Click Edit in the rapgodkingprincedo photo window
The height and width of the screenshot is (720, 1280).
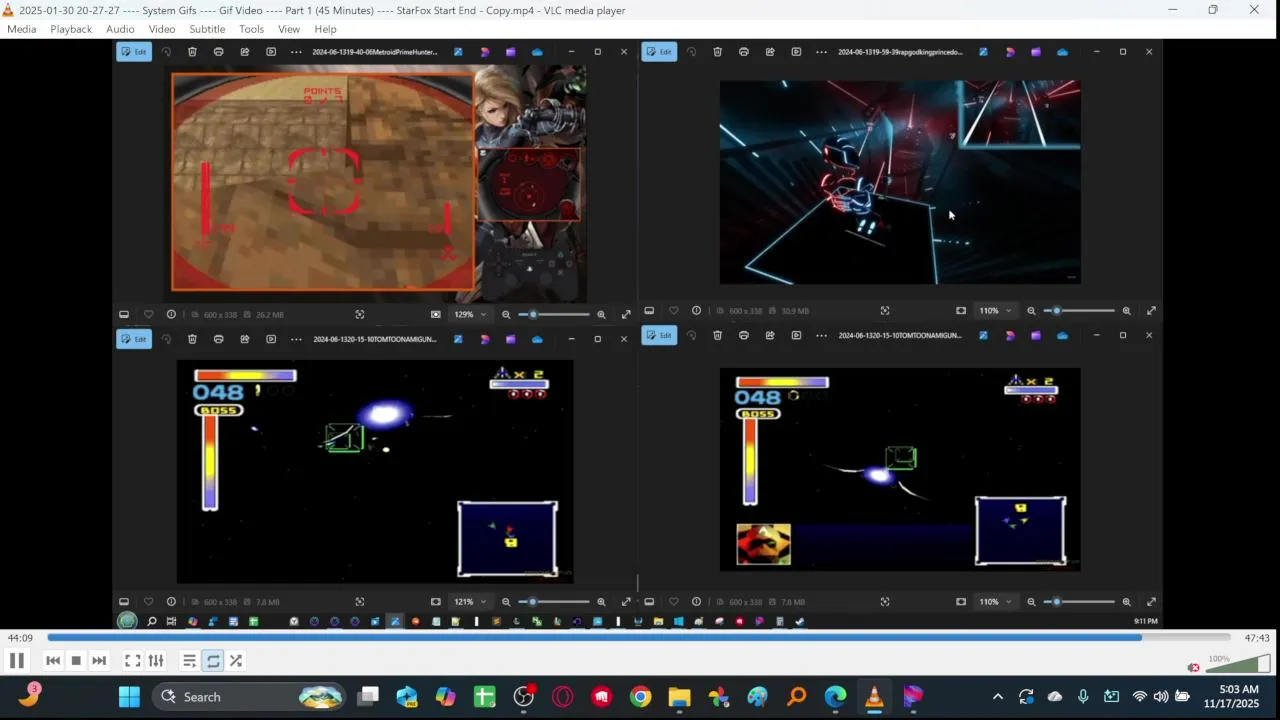659,52
